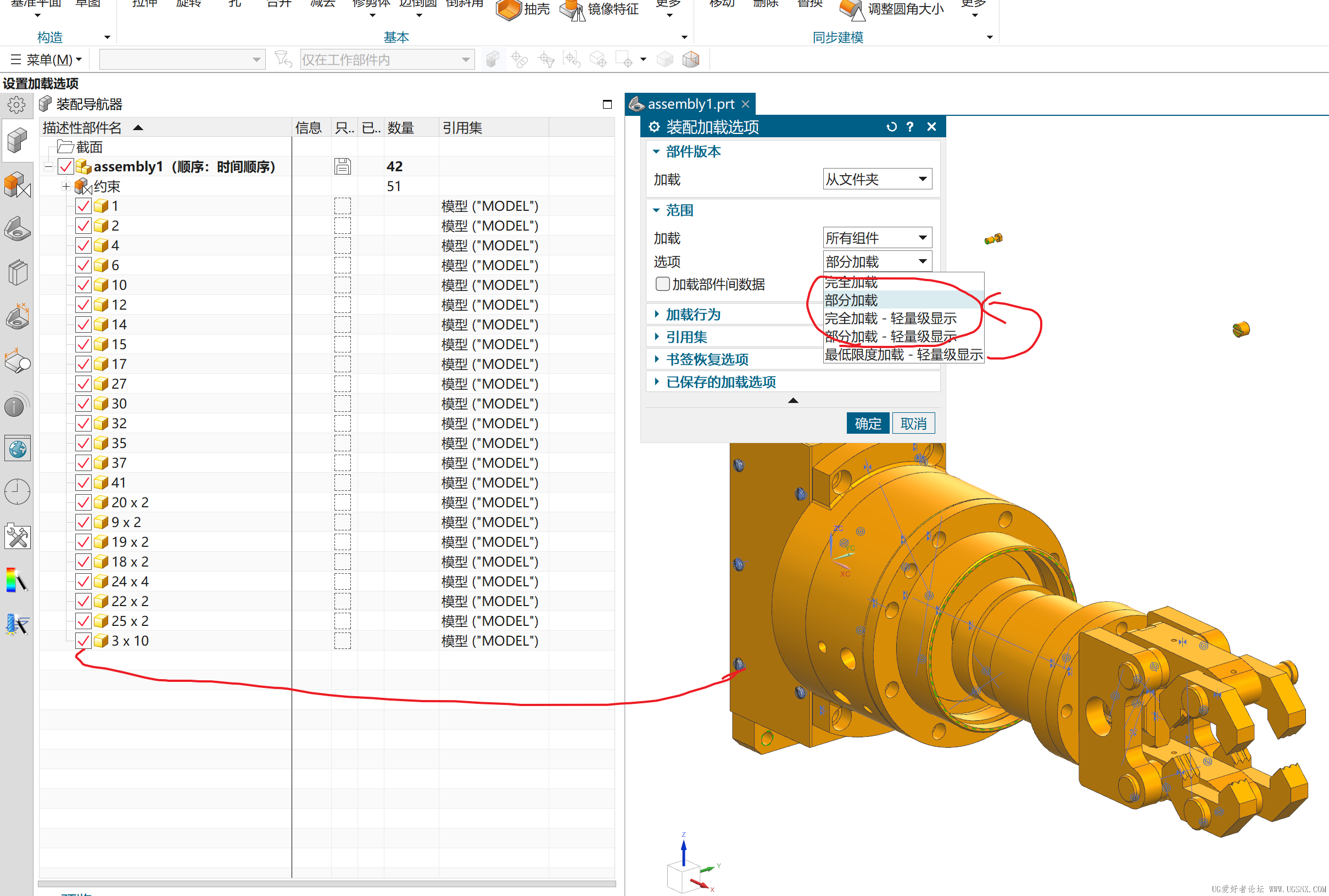Click the shaded cube display icon in selection bar
1329x896 pixels.
691,59
